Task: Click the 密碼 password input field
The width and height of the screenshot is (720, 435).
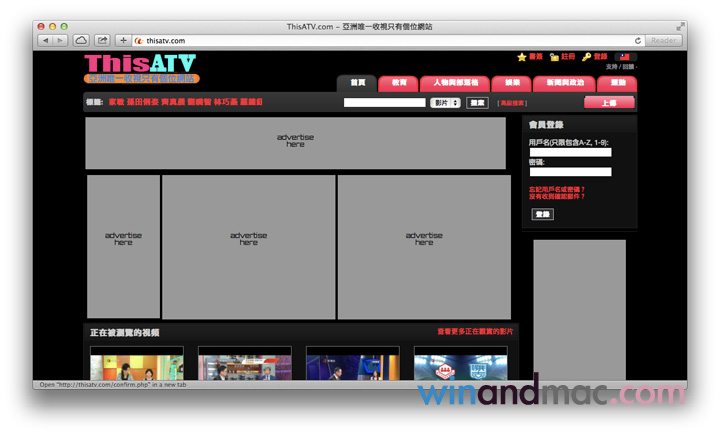Action: (569, 172)
